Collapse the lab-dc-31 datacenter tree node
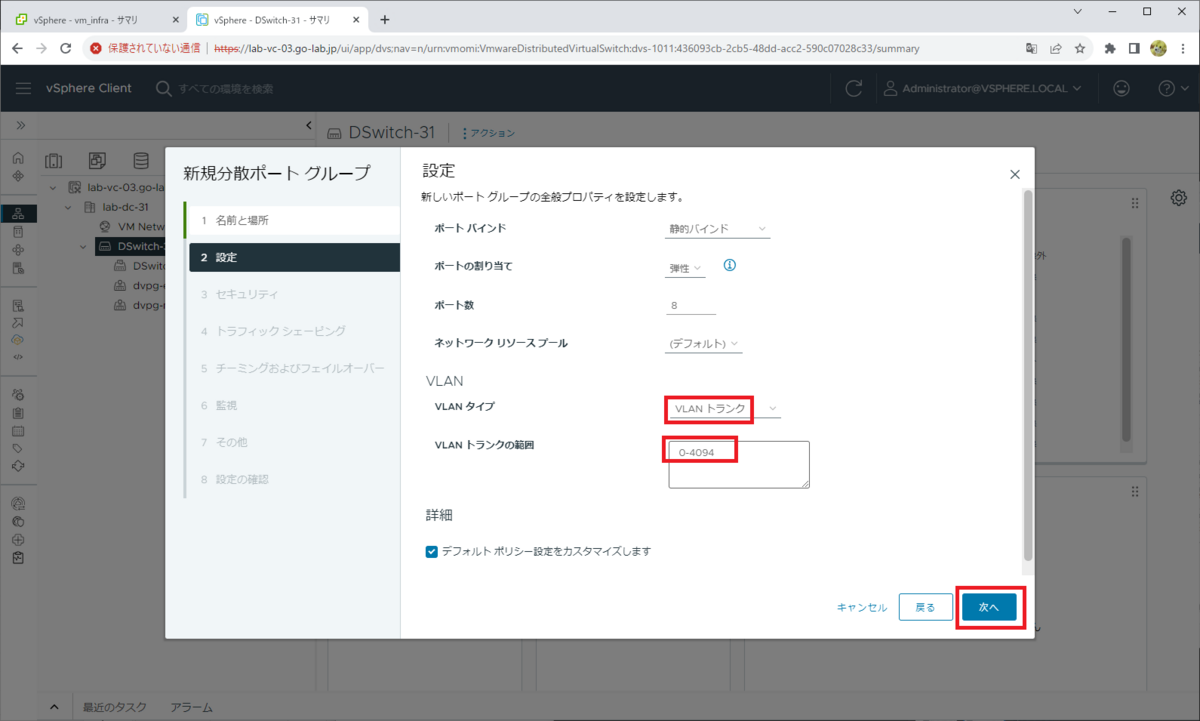Image resolution: width=1200 pixels, height=721 pixels. point(70,207)
